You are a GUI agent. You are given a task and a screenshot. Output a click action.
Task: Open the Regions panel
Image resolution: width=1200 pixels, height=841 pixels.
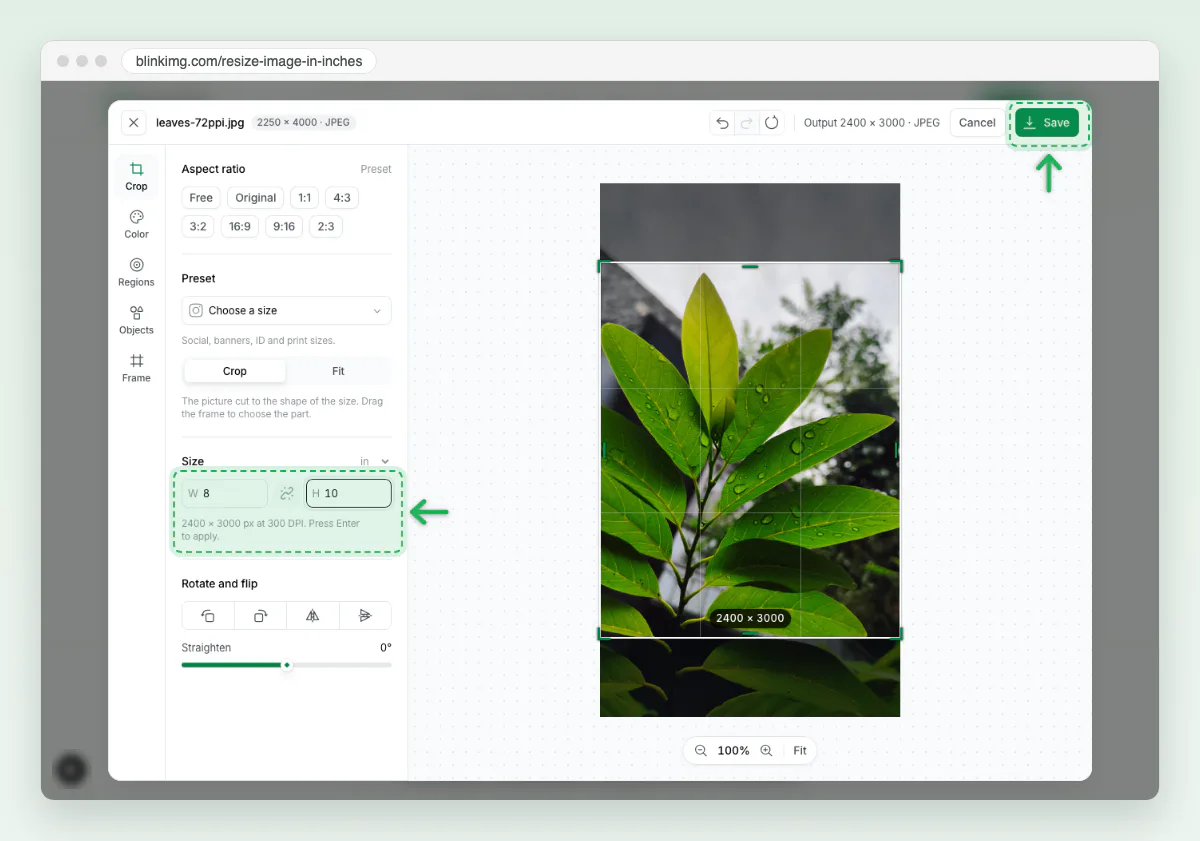point(136,272)
